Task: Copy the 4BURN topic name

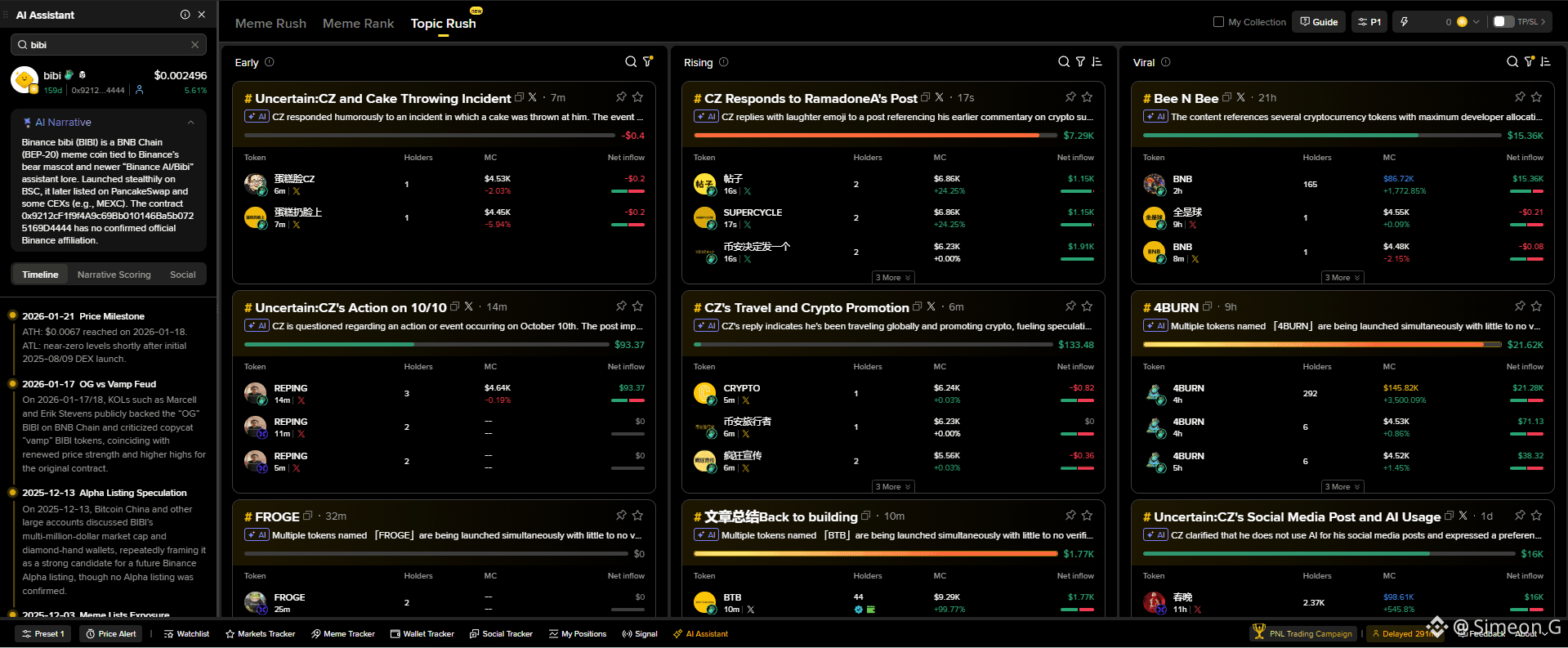Action: click(x=1207, y=307)
